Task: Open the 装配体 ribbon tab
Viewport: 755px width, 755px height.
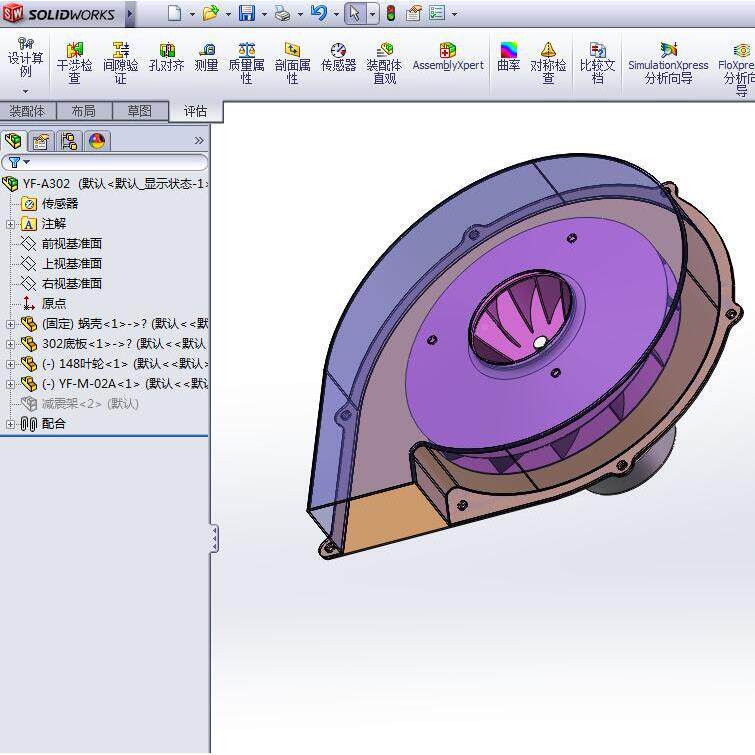Action: pos(27,111)
